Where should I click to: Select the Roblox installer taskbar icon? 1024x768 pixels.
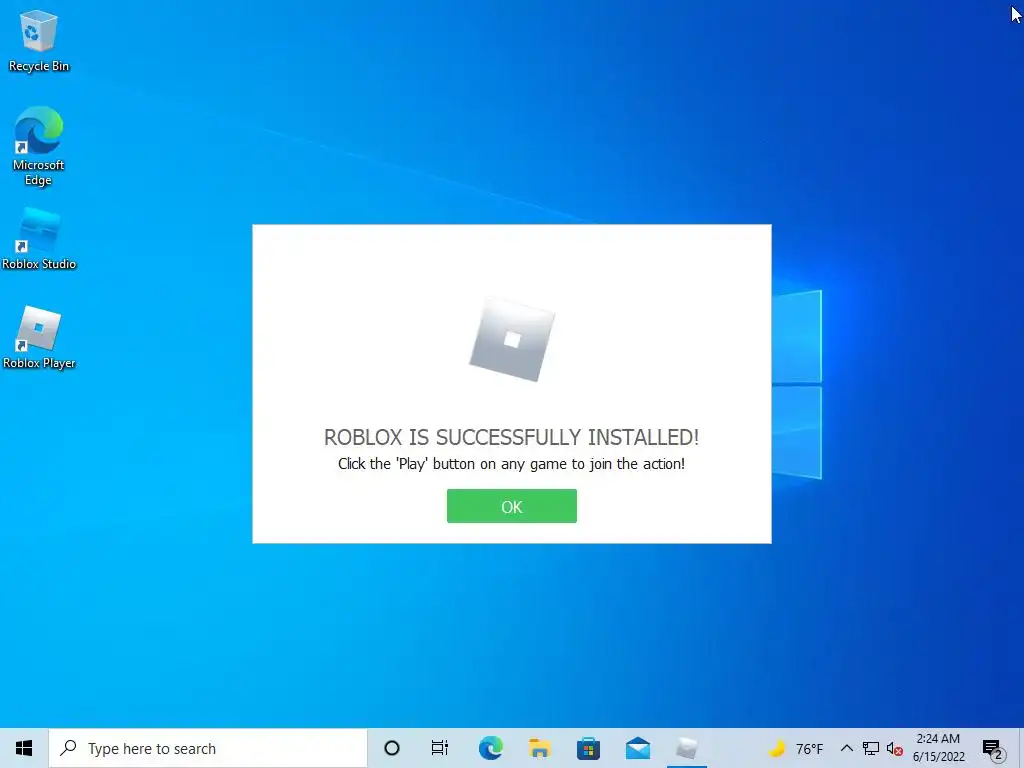tap(686, 748)
